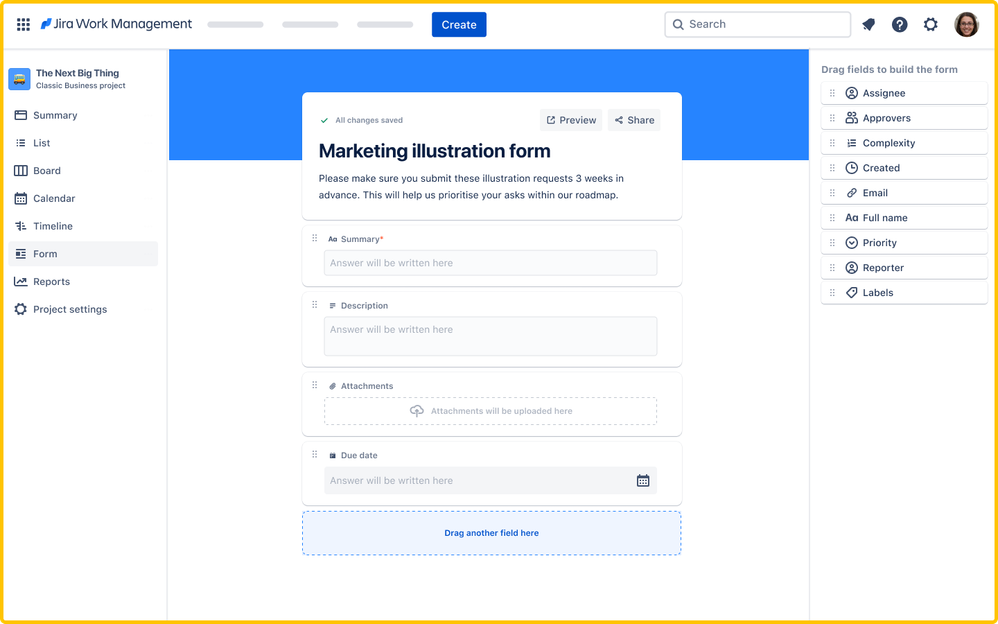Open the help question mark icon
Viewport: 998px width, 624px height.
click(899, 24)
